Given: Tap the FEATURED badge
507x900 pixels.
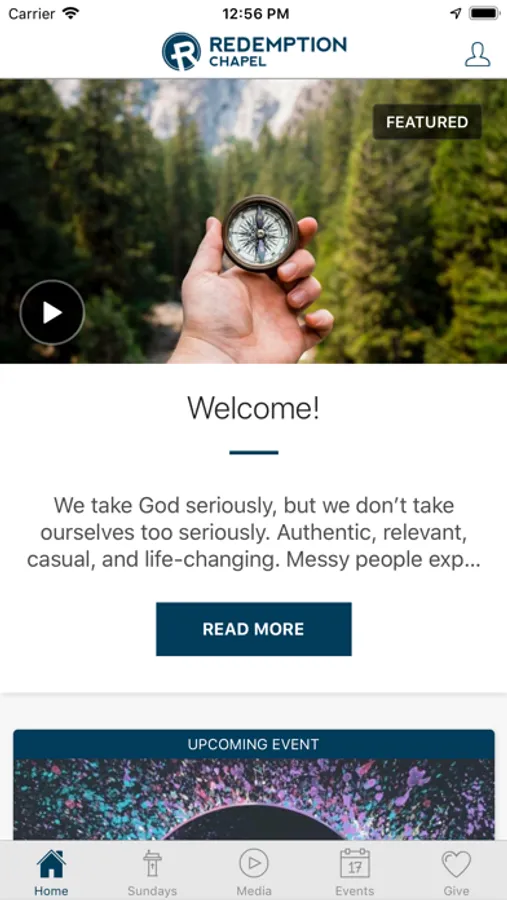Looking at the screenshot, I should click(x=427, y=122).
